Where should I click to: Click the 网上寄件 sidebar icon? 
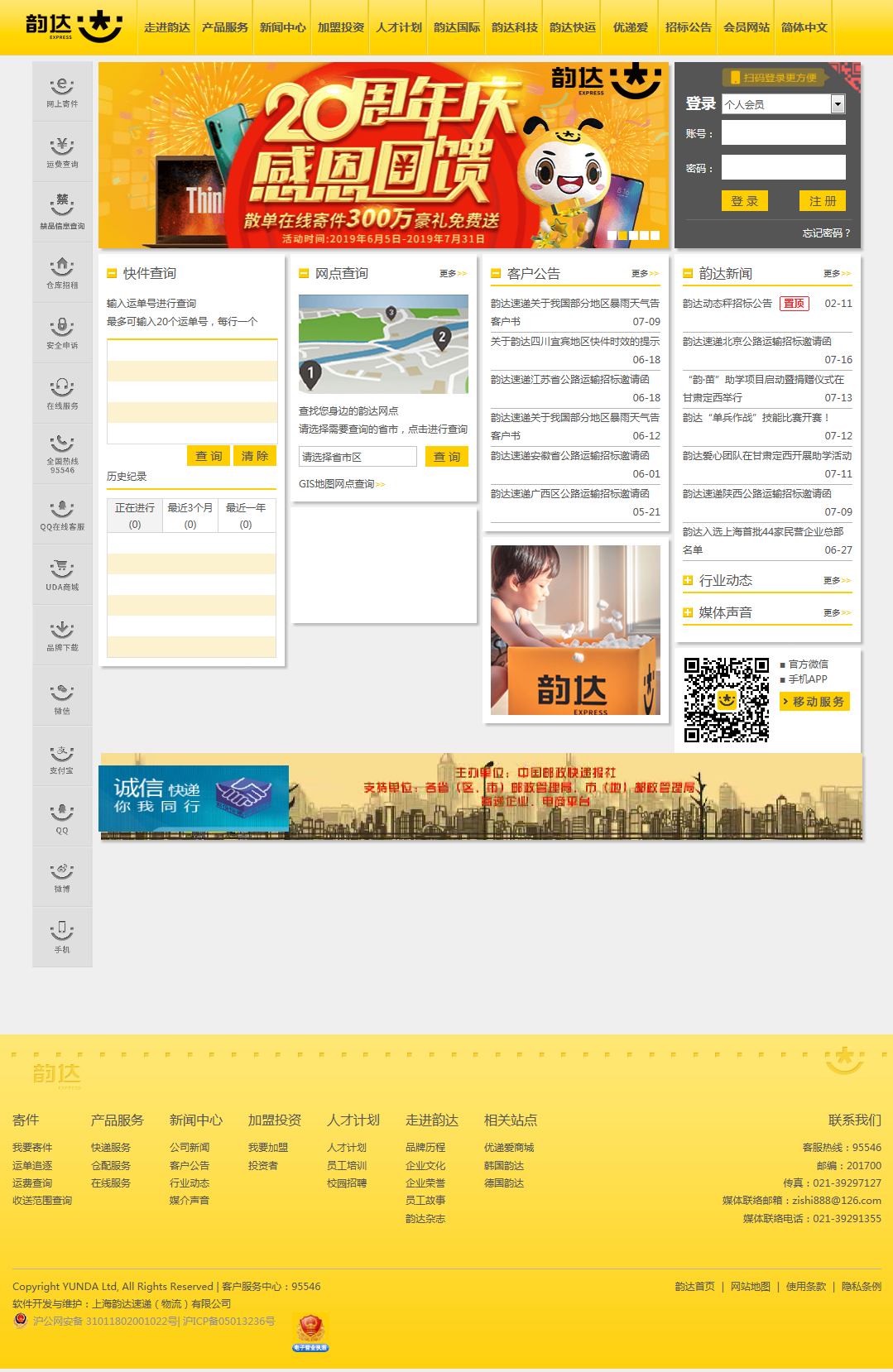(62, 91)
